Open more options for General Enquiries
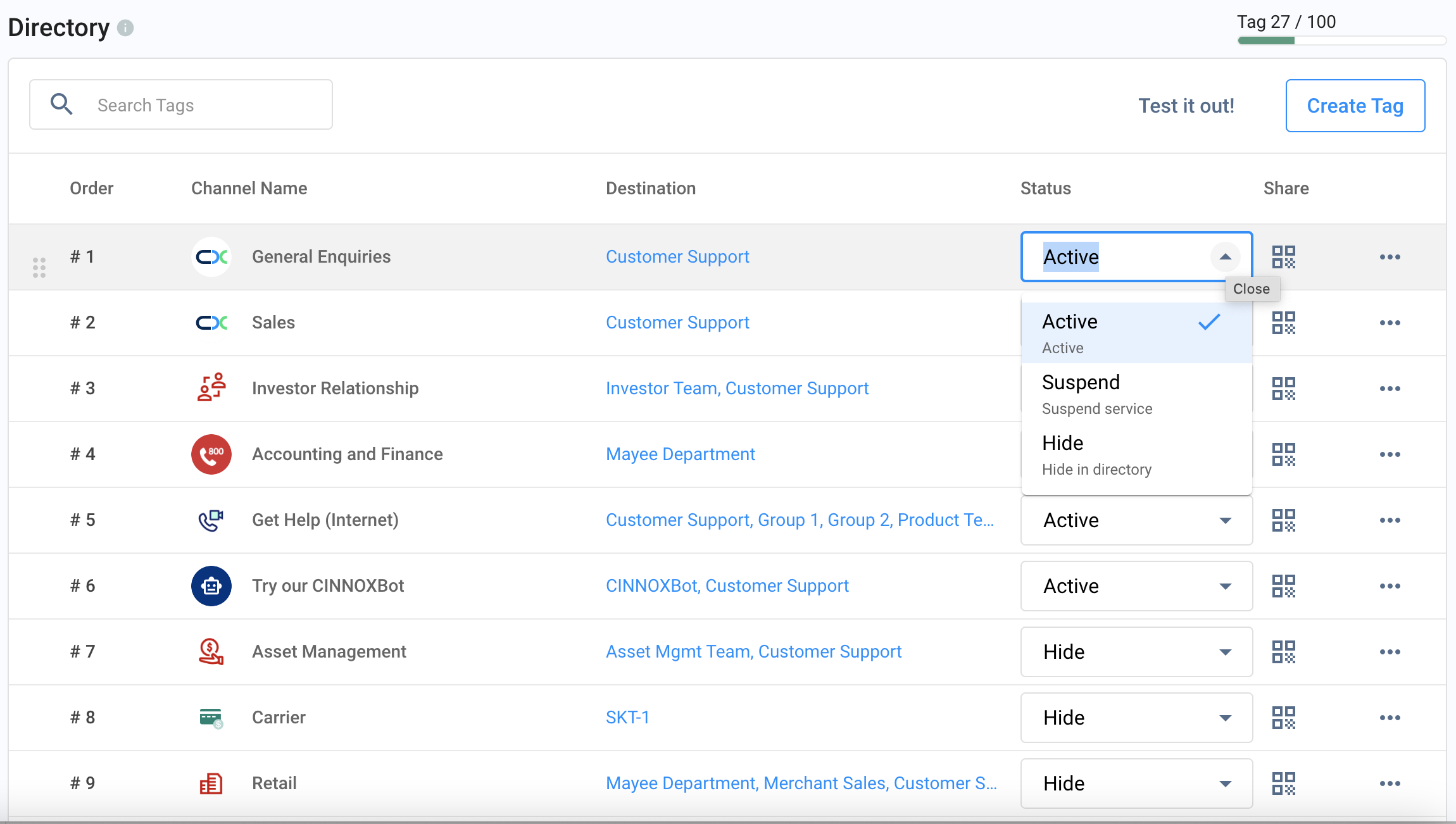This screenshot has height=824, width=1456. tap(1390, 257)
